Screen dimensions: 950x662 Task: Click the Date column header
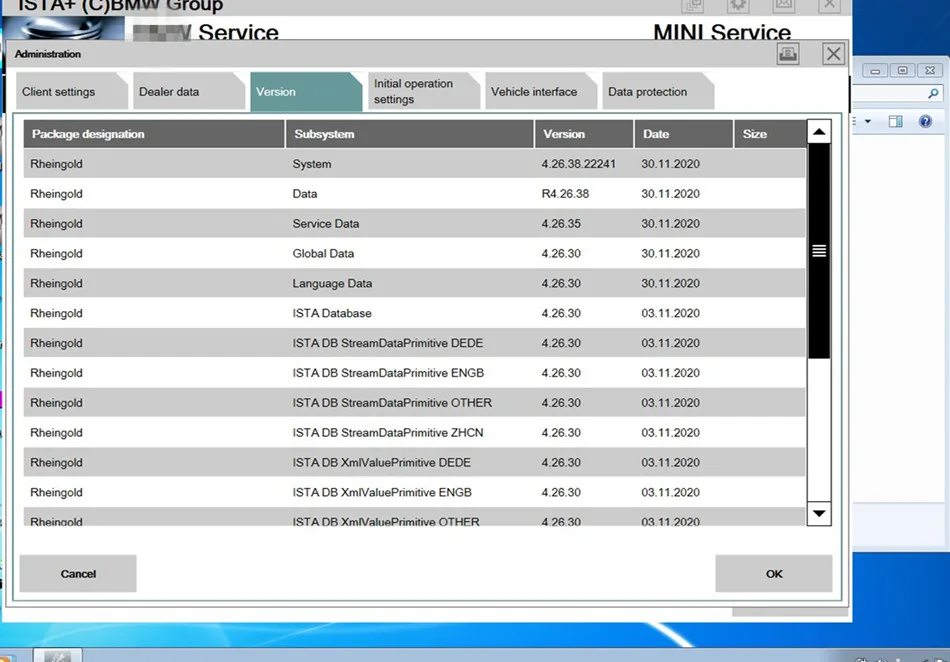683,134
